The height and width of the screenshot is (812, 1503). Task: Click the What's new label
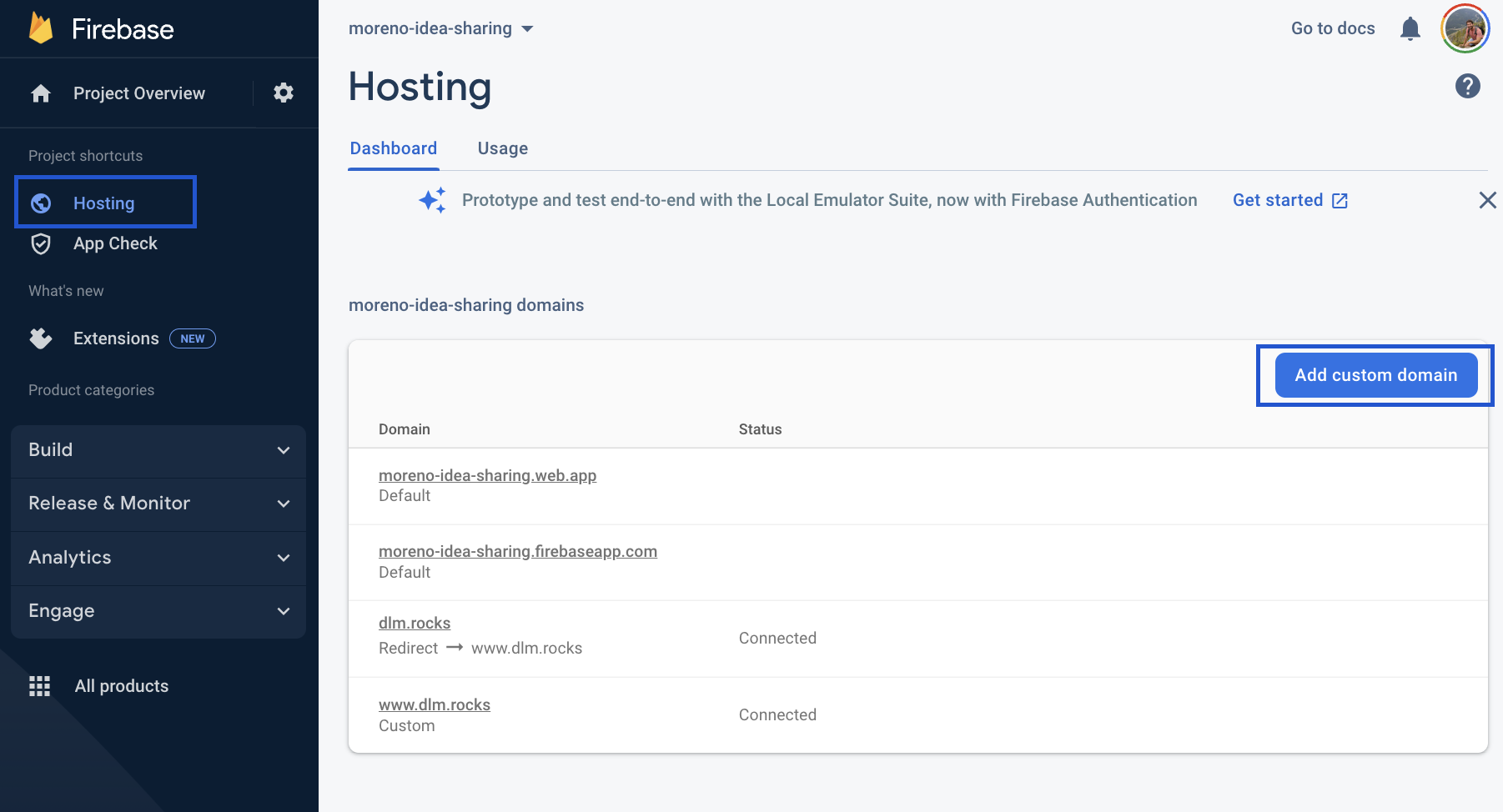(67, 291)
